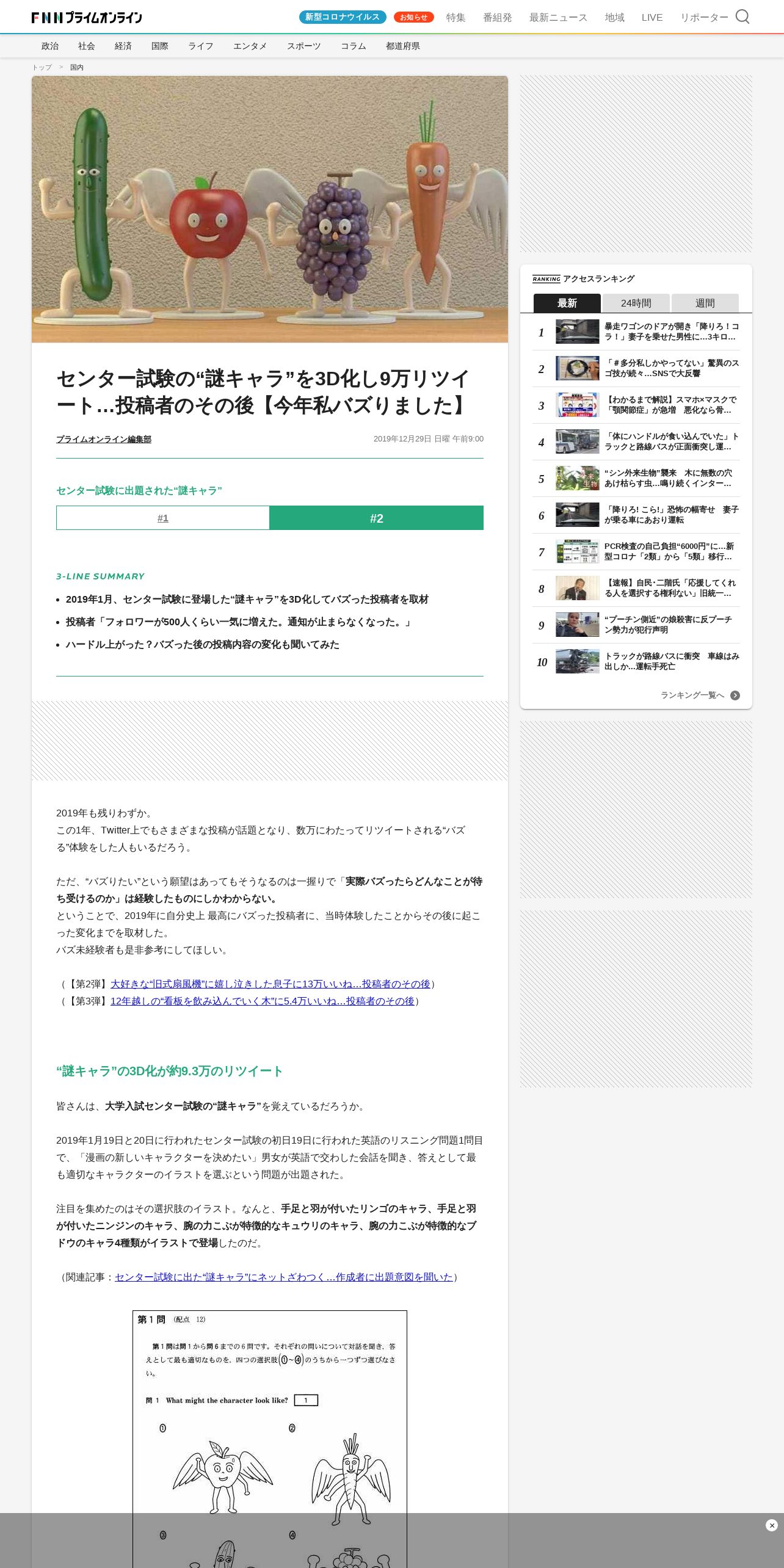Image resolution: width=784 pixels, height=1568 pixels.
Task: Click the ranking 10 truck thumbnail
Action: 578,661
